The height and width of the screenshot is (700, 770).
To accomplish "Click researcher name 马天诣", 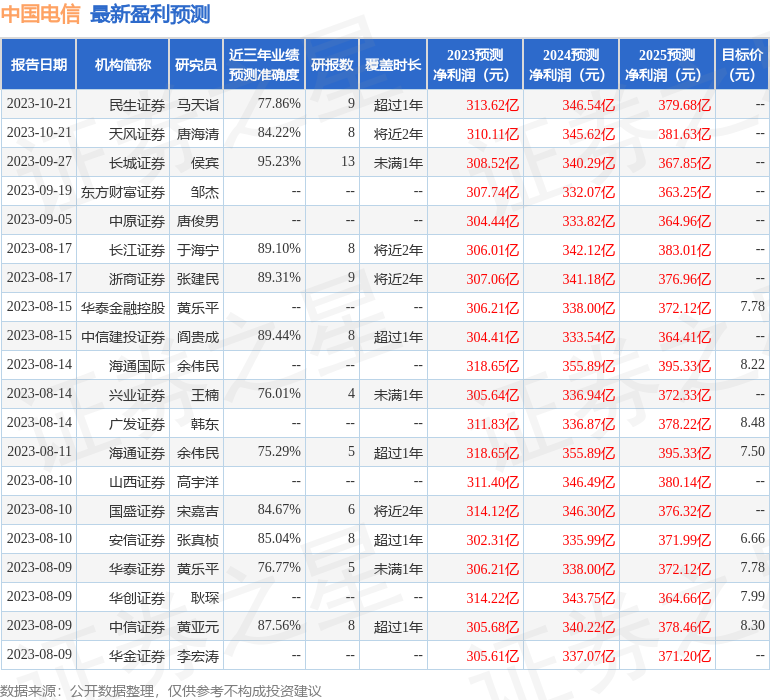I will tap(197, 105).
